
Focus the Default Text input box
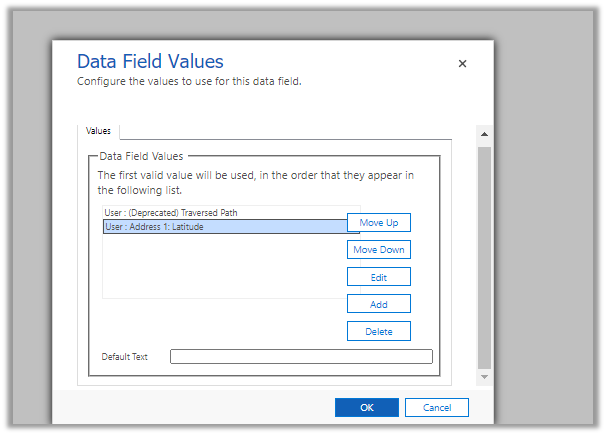pos(301,356)
